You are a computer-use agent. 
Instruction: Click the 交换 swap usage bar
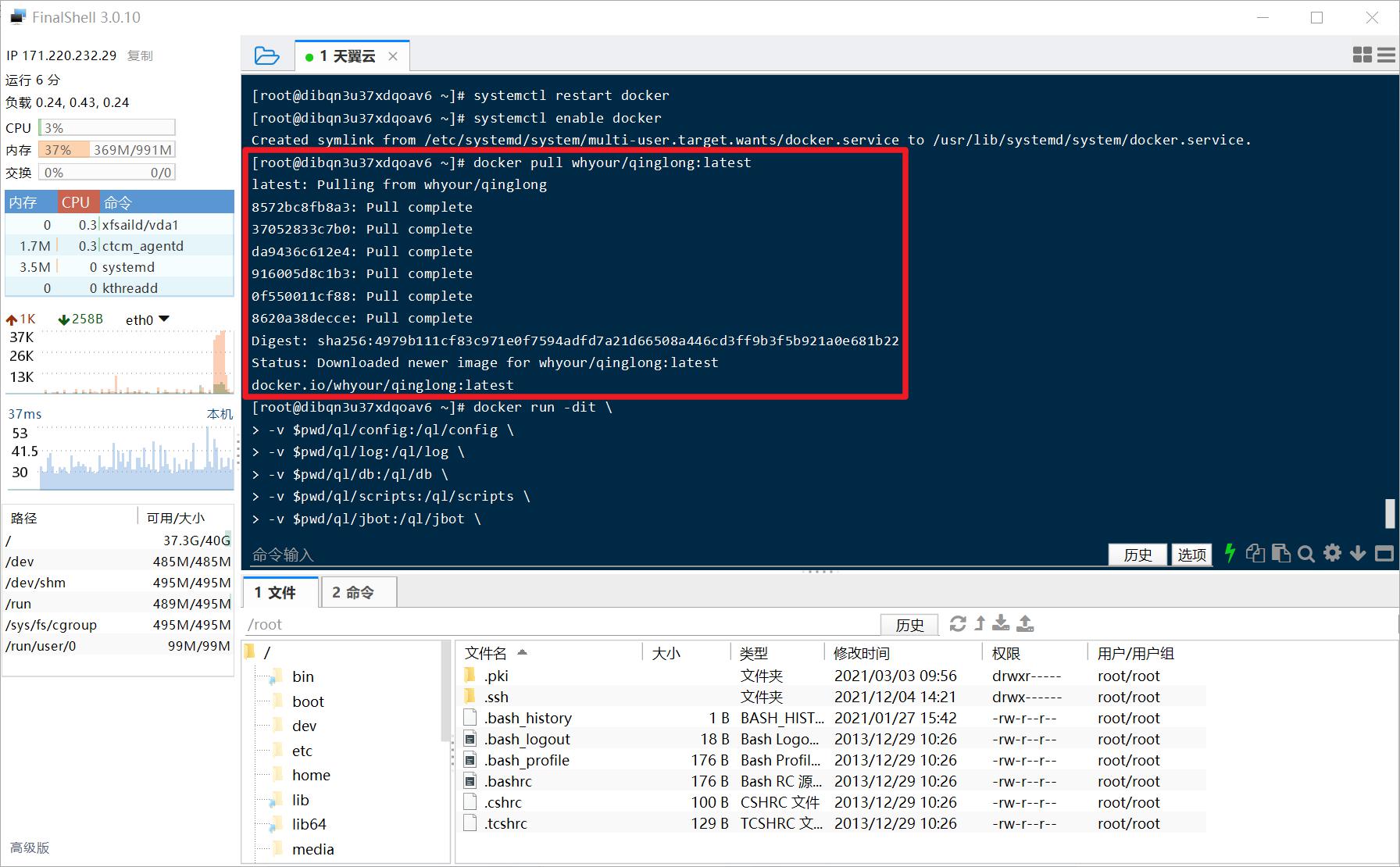(107, 172)
